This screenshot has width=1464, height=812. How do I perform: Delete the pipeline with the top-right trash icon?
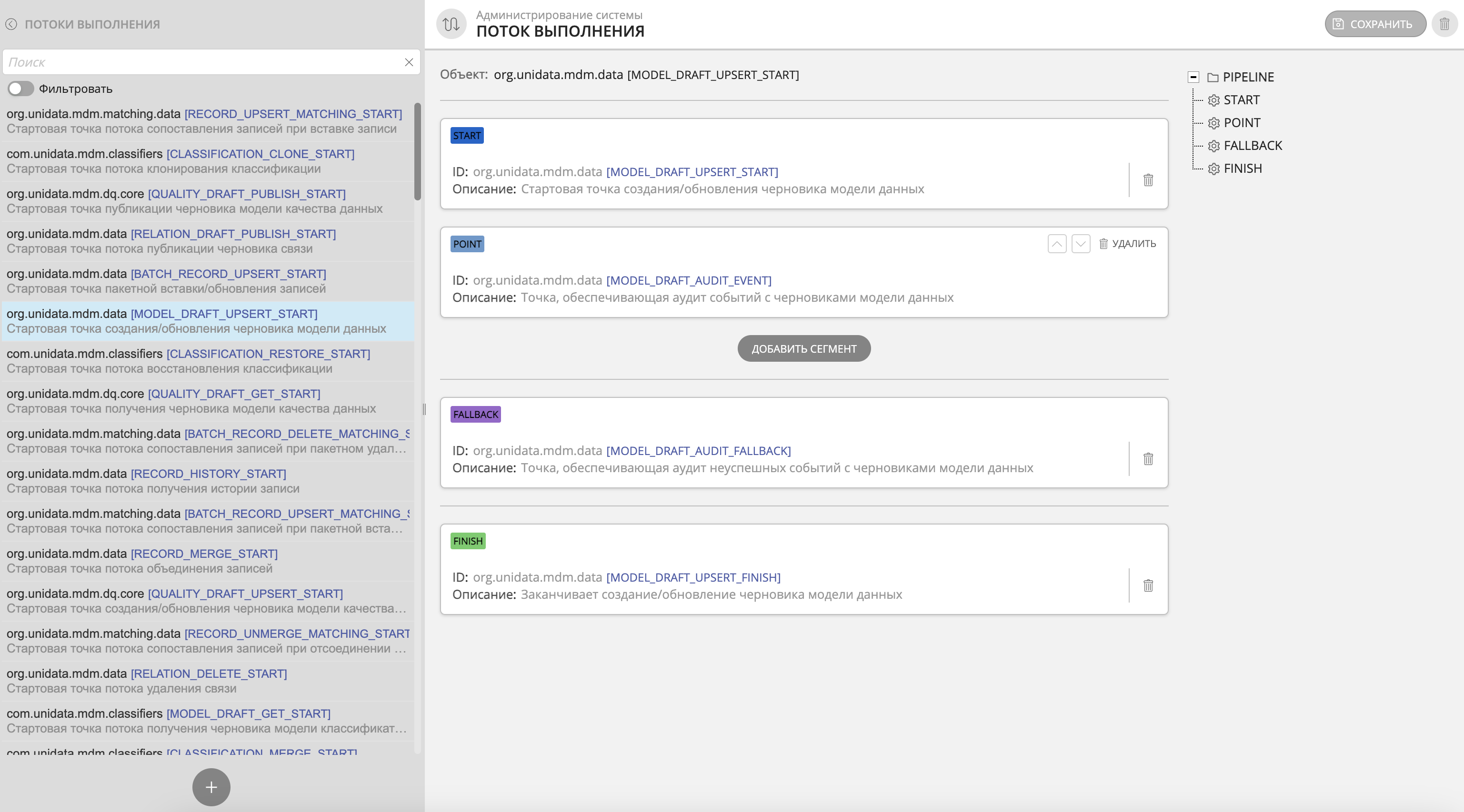(x=1444, y=24)
